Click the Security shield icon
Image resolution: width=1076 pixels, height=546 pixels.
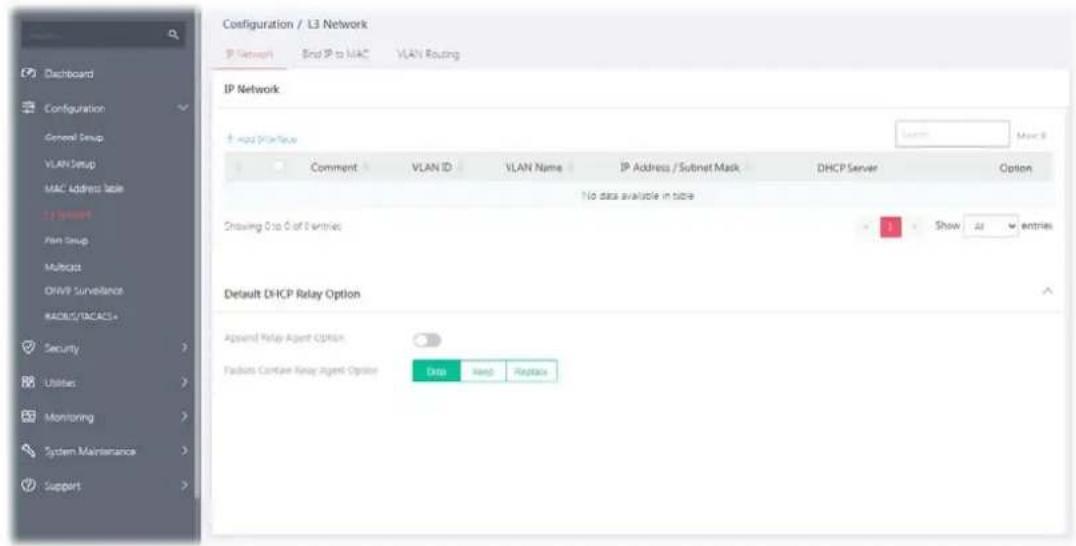(29, 348)
